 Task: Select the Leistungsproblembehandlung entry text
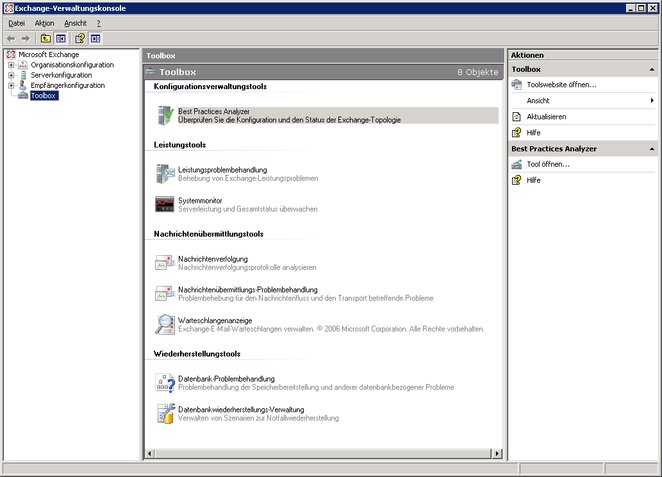click(222, 170)
